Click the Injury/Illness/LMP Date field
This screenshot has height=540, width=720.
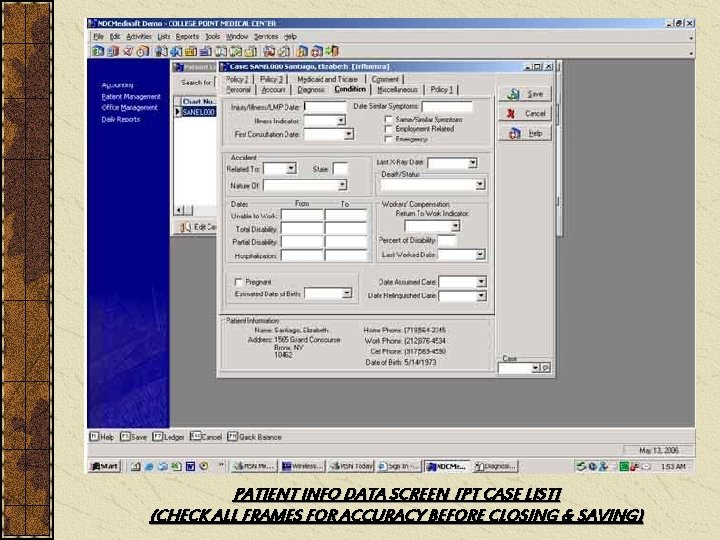tap(325, 107)
